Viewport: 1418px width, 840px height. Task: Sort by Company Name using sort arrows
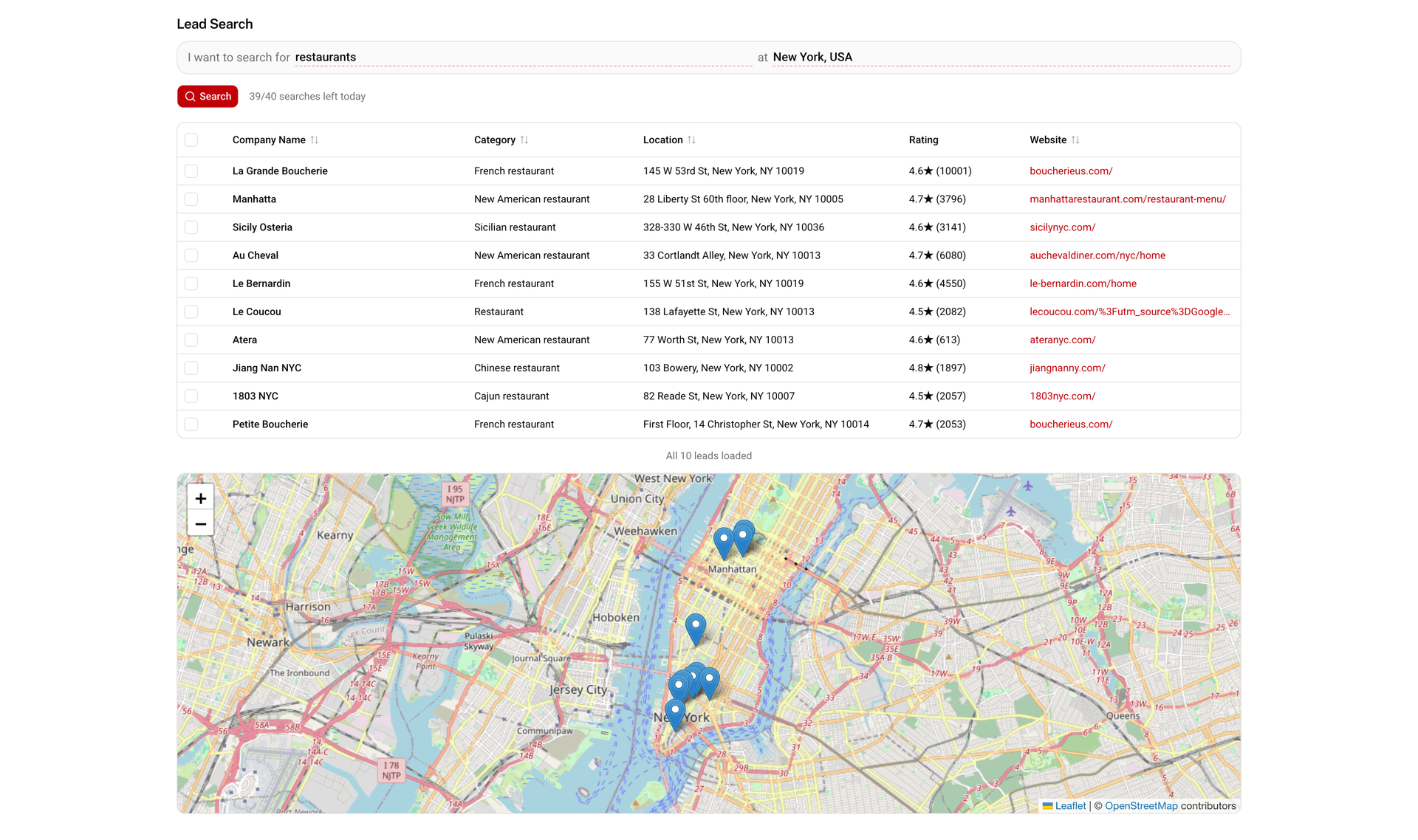click(x=315, y=140)
